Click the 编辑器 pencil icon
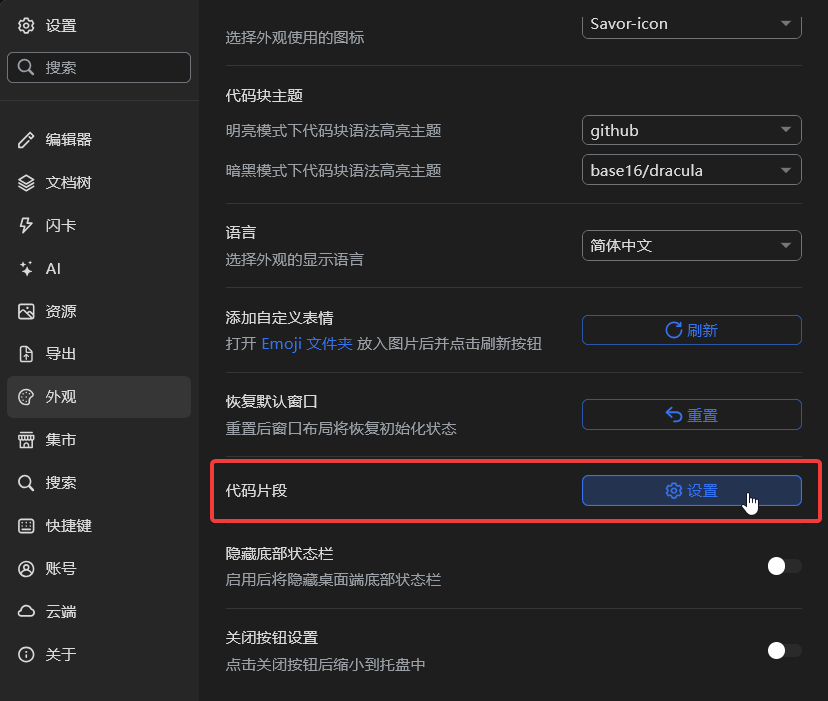Screen dimensions: 828x701 click(x=26, y=139)
